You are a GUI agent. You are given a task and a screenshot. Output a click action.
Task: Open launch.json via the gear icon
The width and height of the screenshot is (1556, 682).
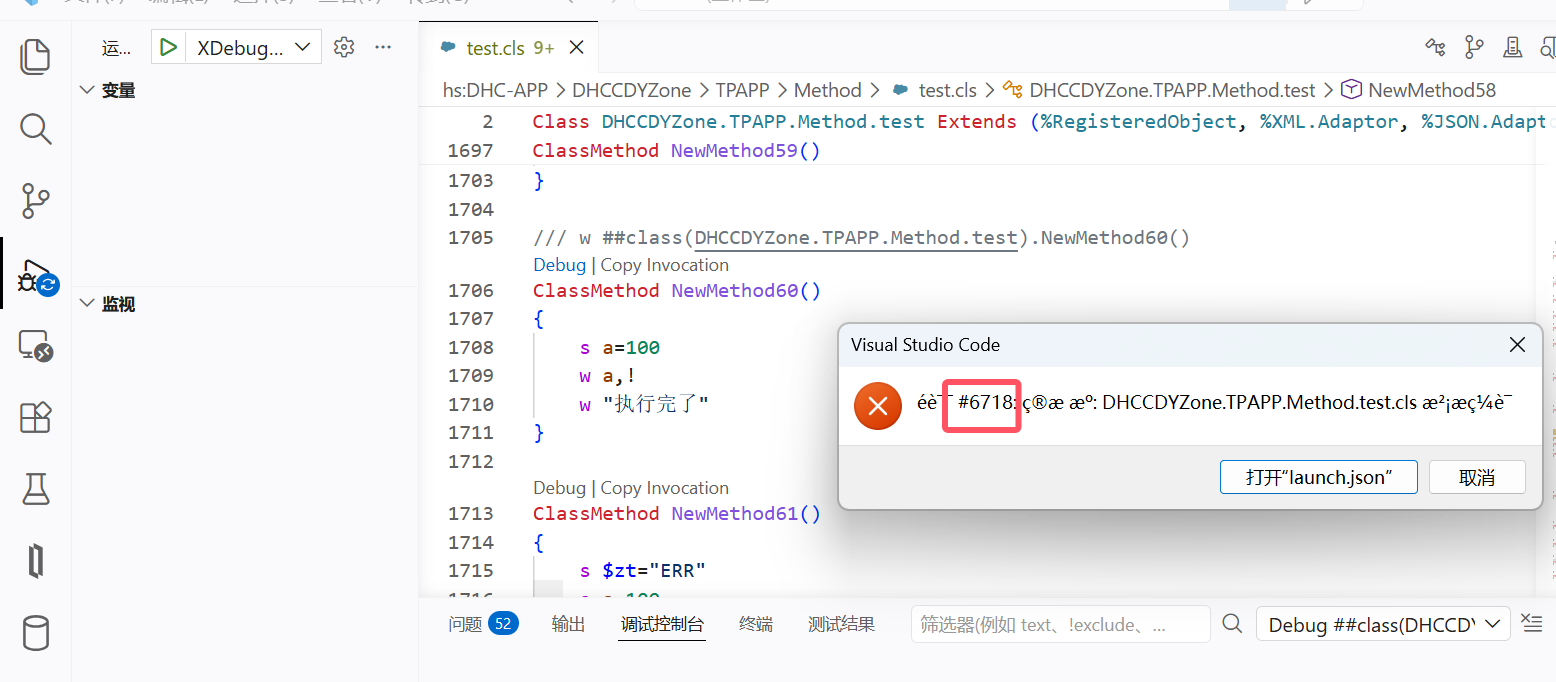(344, 47)
